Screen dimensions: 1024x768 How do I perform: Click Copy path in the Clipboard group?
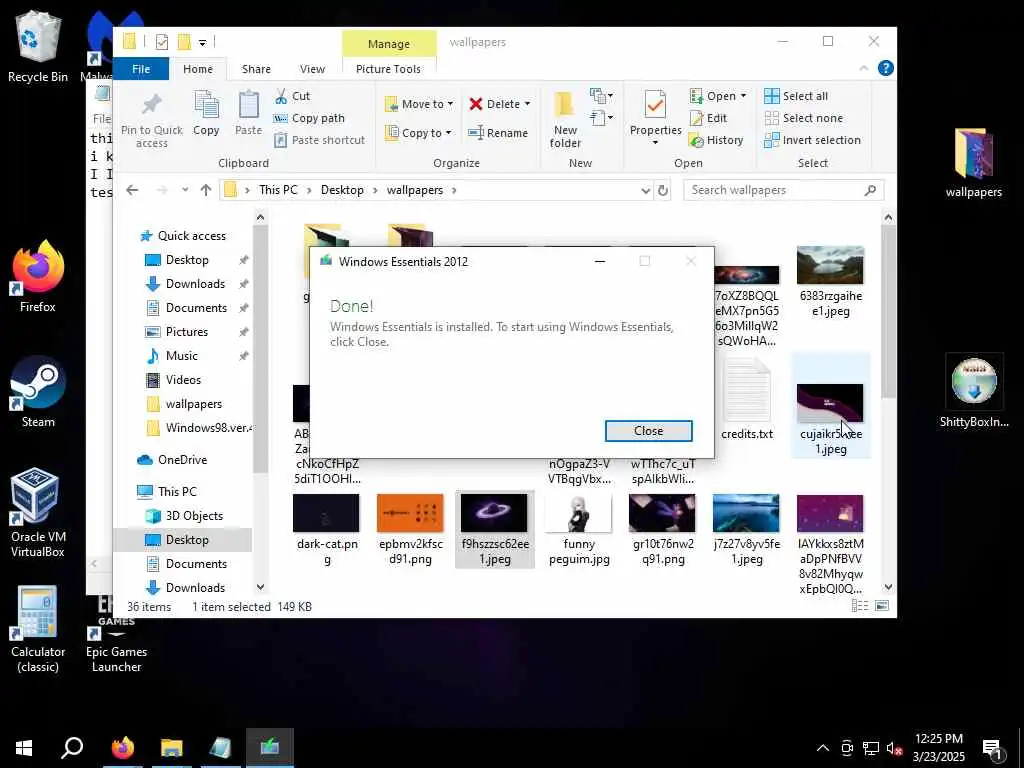pyautogui.click(x=309, y=118)
